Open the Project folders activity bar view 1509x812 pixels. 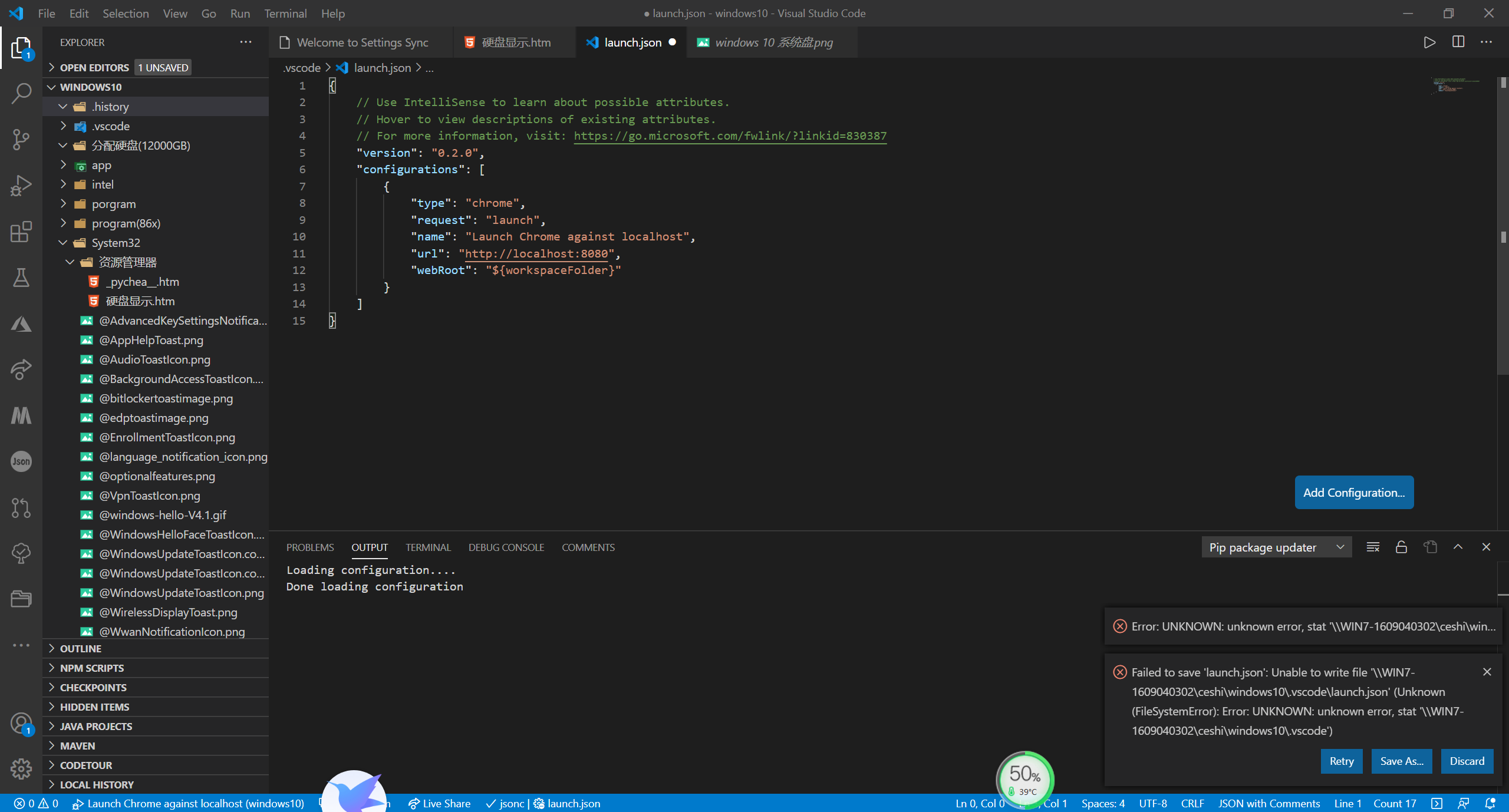pyautogui.click(x=21, y=599)
